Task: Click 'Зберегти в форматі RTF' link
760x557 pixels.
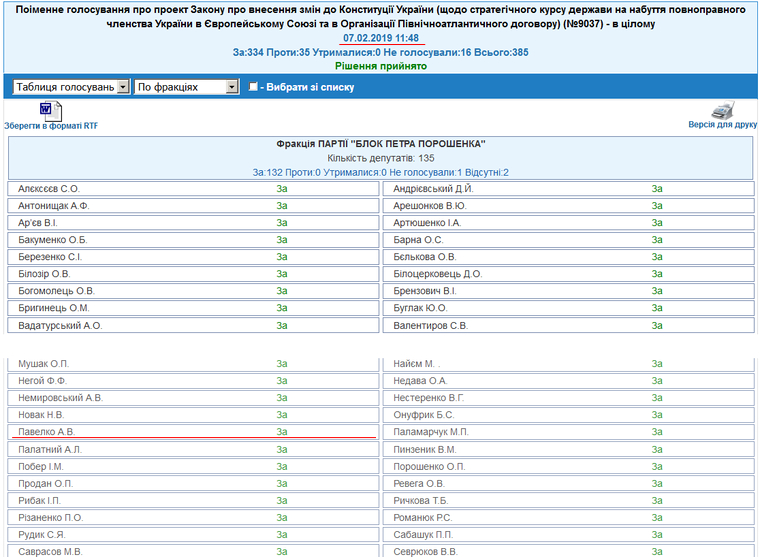Action: coord(51,126)
